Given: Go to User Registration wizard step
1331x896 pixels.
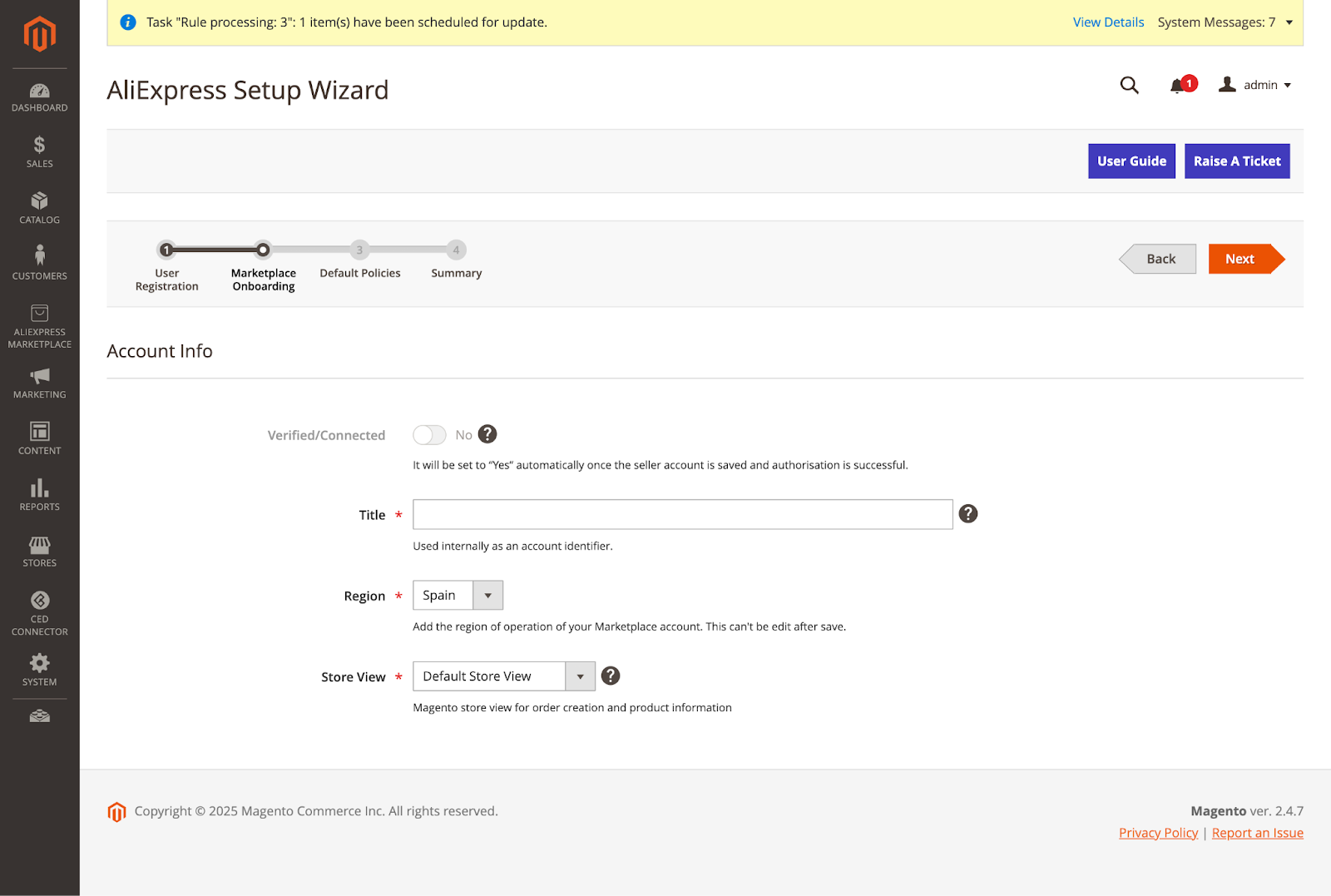Looking at the screenshot, I should coord(166,250).
